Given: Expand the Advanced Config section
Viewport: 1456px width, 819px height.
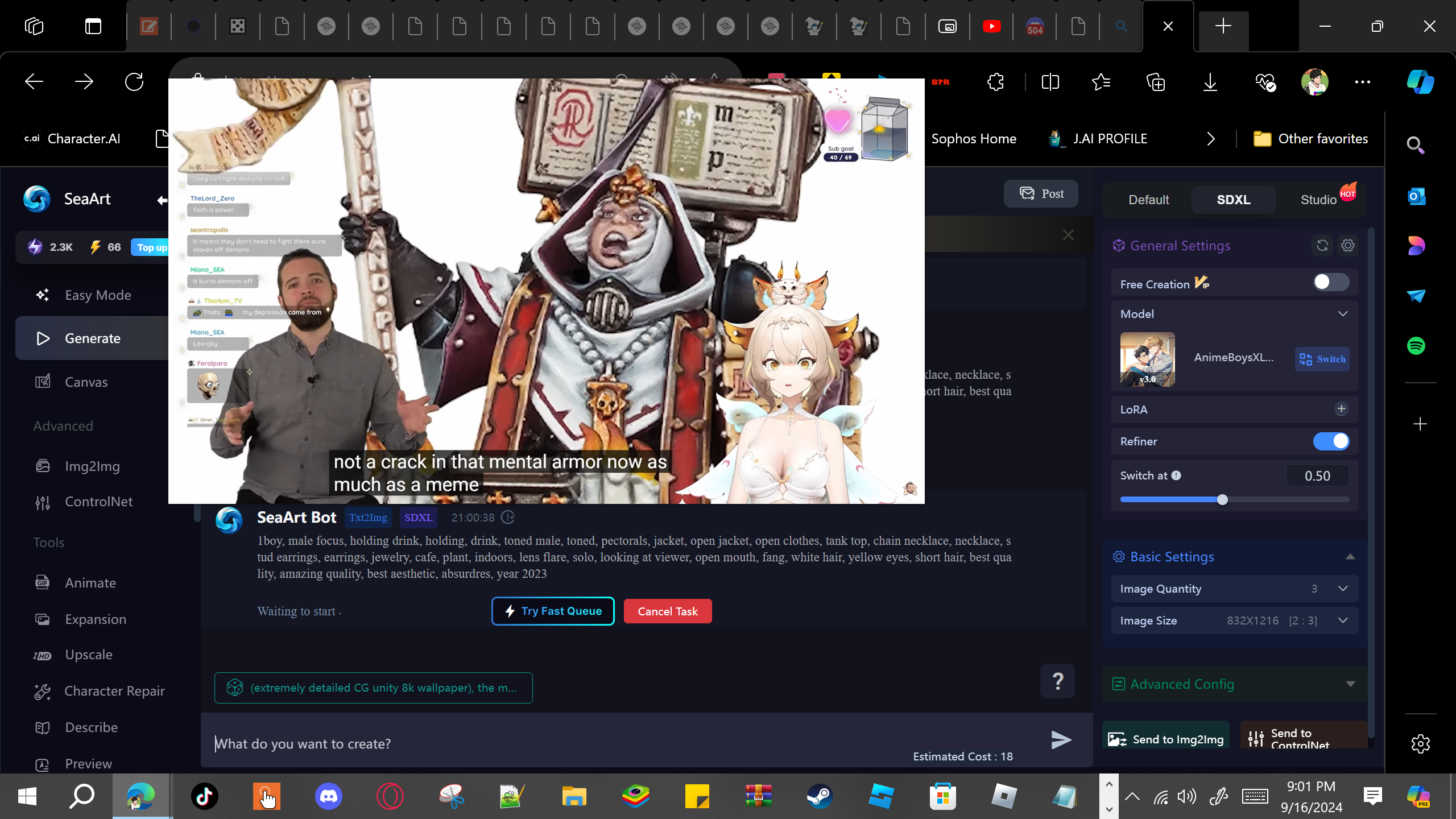Looking at the screenshot, I should coord(1235,684).
